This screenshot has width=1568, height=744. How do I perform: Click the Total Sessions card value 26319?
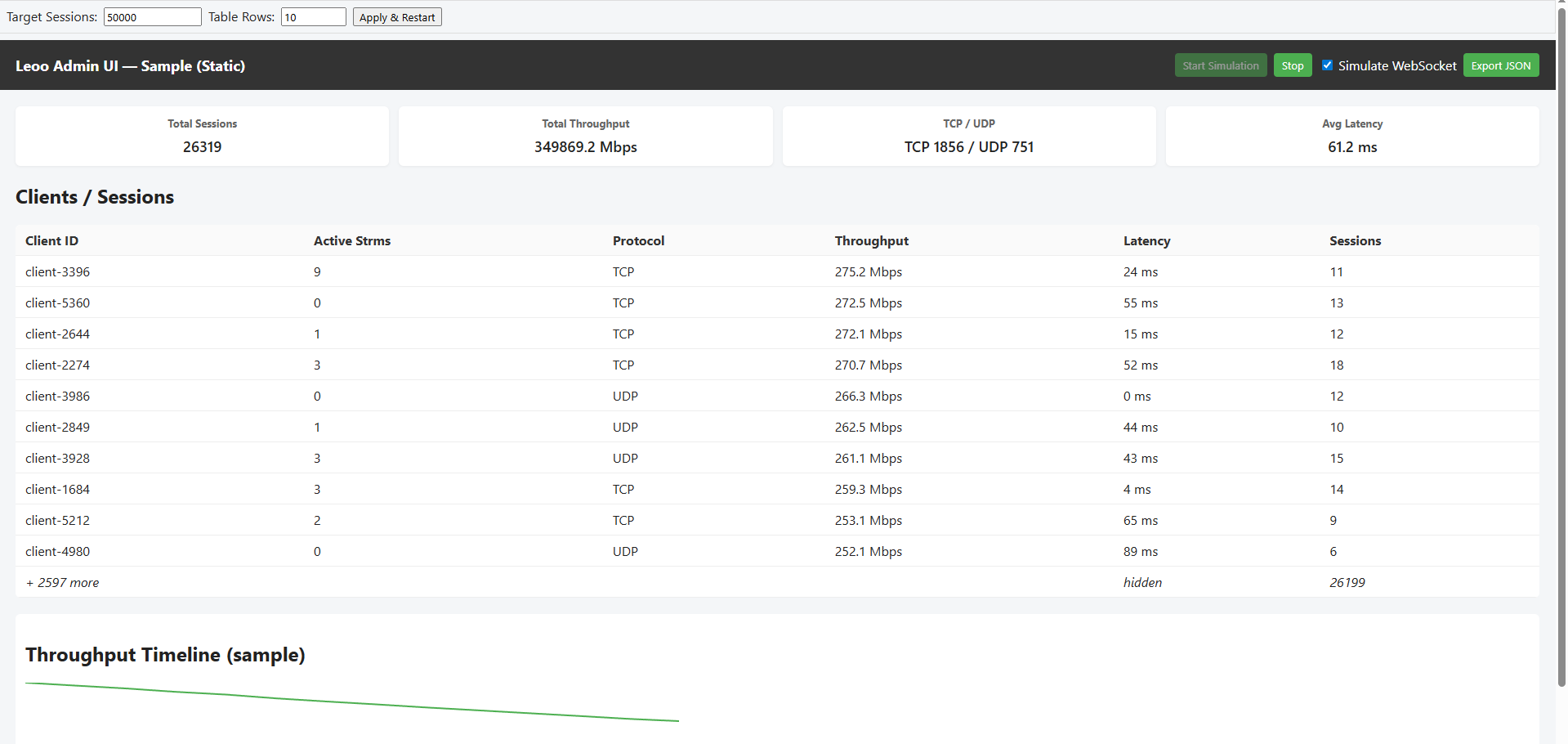[203, 147]
